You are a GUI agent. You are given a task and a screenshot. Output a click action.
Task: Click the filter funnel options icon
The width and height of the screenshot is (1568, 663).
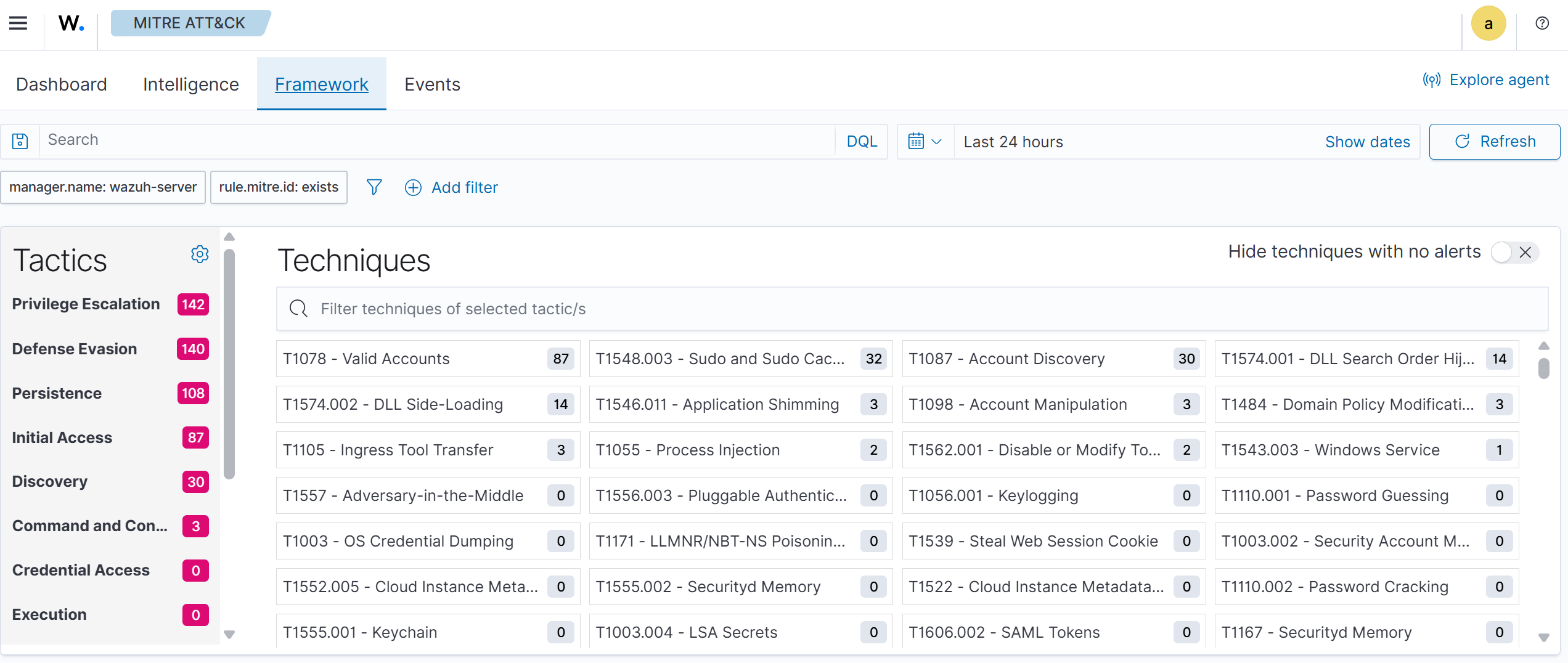pyautogui.click(x=374, y=187)
